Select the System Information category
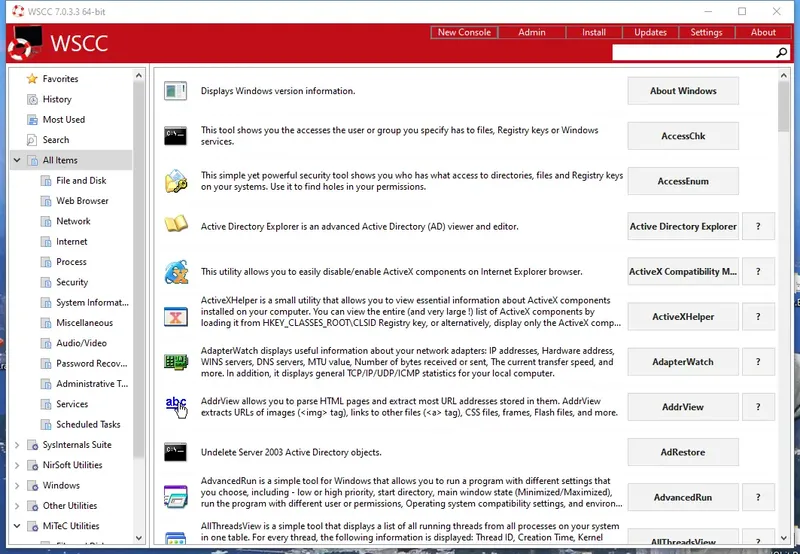Image resolution: width=800 pixels, height=554 pixels. point(92,303)
